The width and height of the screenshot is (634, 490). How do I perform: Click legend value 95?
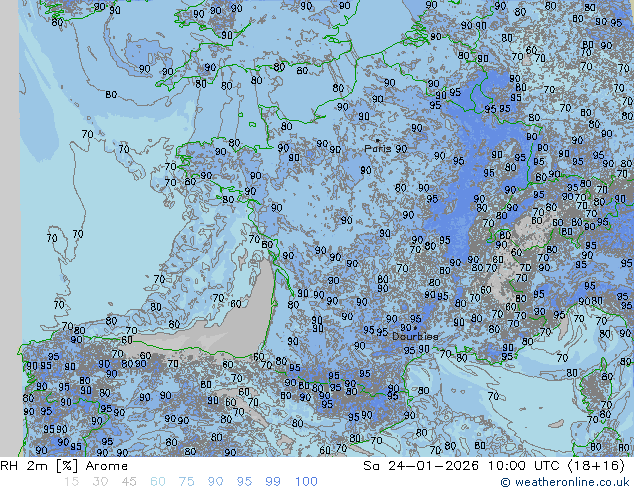click(x=244, y=482)
